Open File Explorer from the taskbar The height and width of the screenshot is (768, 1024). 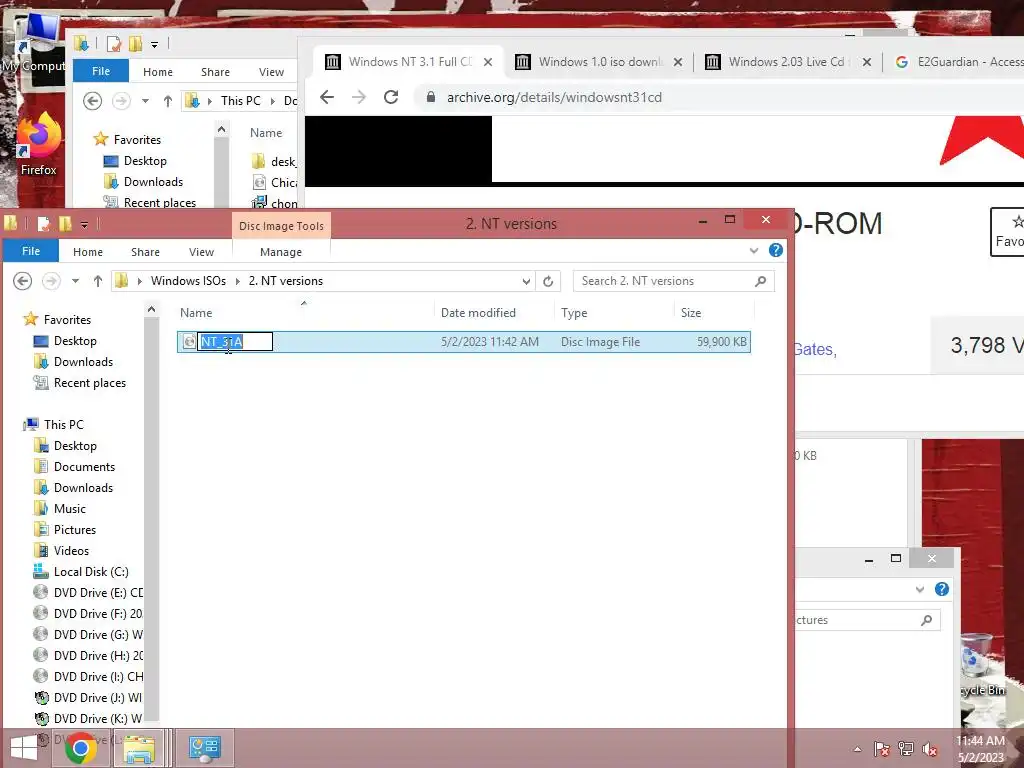coord(140,748)
